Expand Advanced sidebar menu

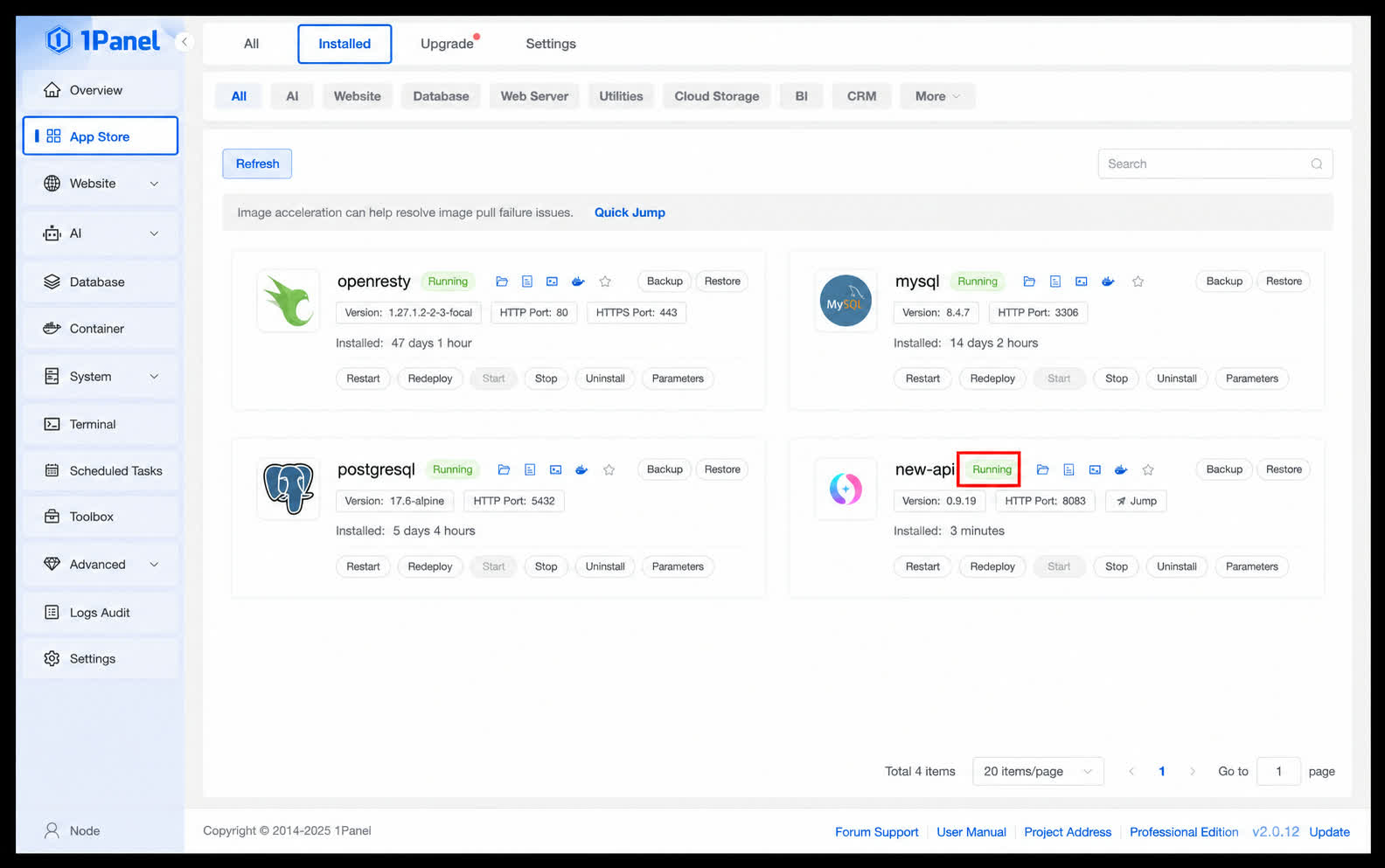(x=101, y=565)
